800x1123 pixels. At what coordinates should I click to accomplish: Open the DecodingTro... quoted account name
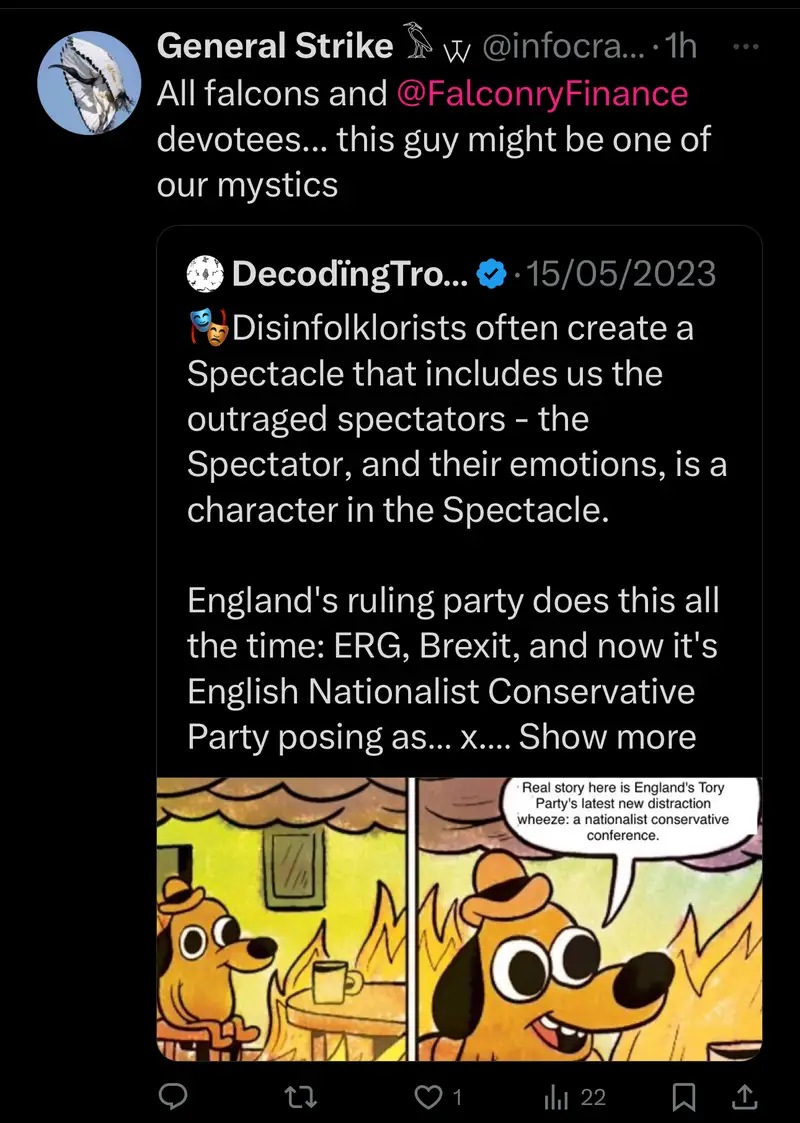point(350,273)
